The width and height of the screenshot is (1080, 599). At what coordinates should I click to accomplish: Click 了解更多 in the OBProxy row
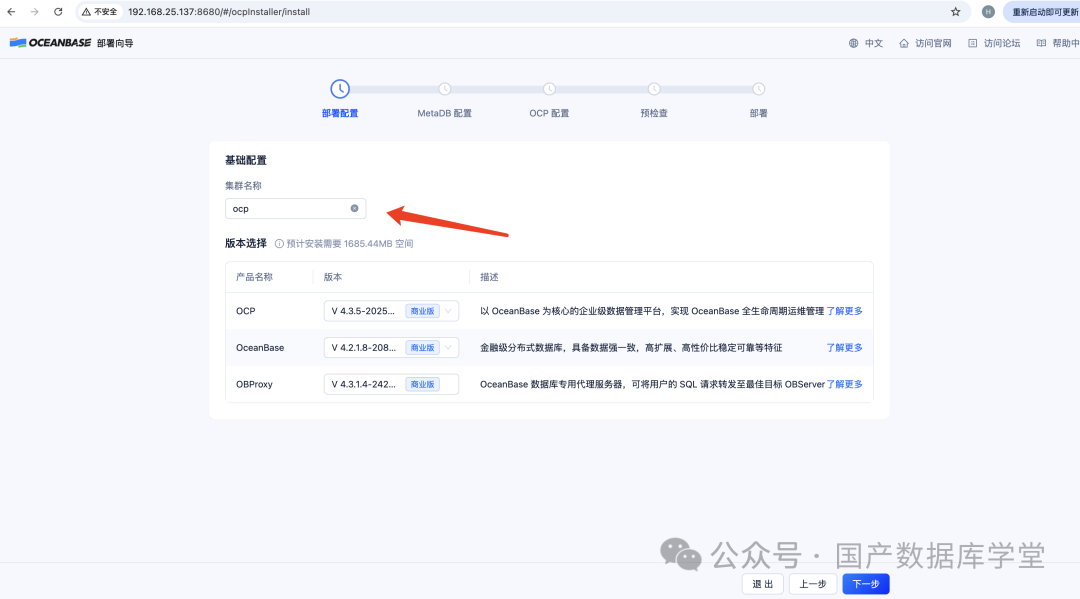844,384
